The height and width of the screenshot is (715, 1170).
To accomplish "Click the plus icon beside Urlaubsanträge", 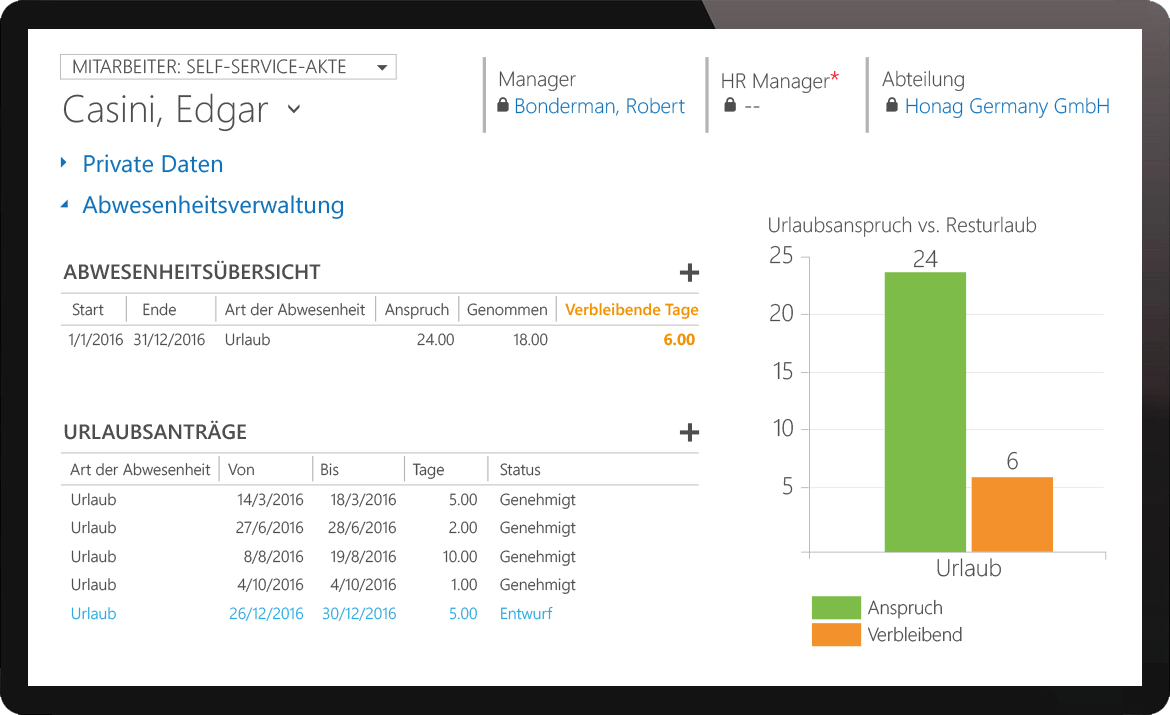I will click(689, 433).
